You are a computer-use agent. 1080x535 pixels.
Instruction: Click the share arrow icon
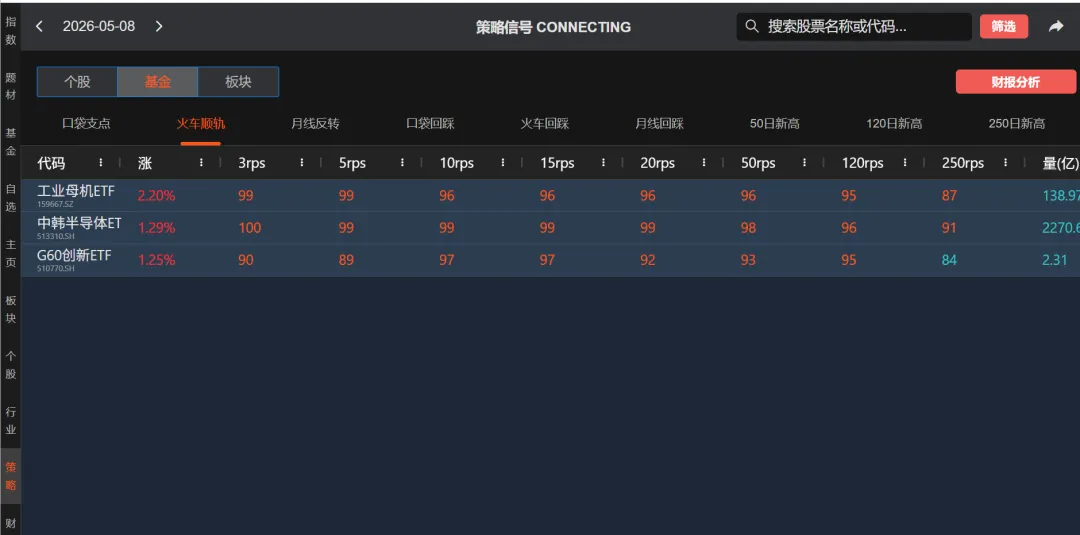click(x=1056, y=26)
